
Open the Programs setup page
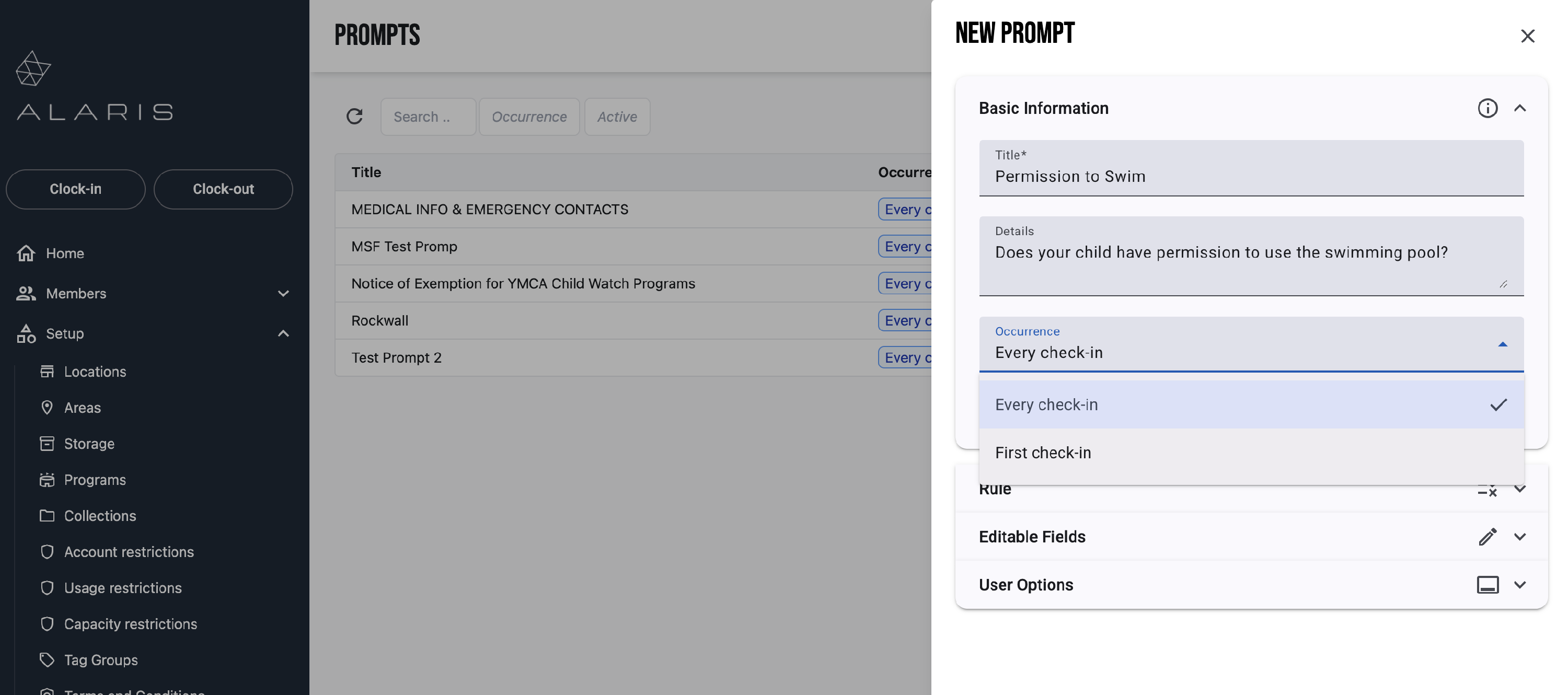pyautogui.click(x=95, y=480)
